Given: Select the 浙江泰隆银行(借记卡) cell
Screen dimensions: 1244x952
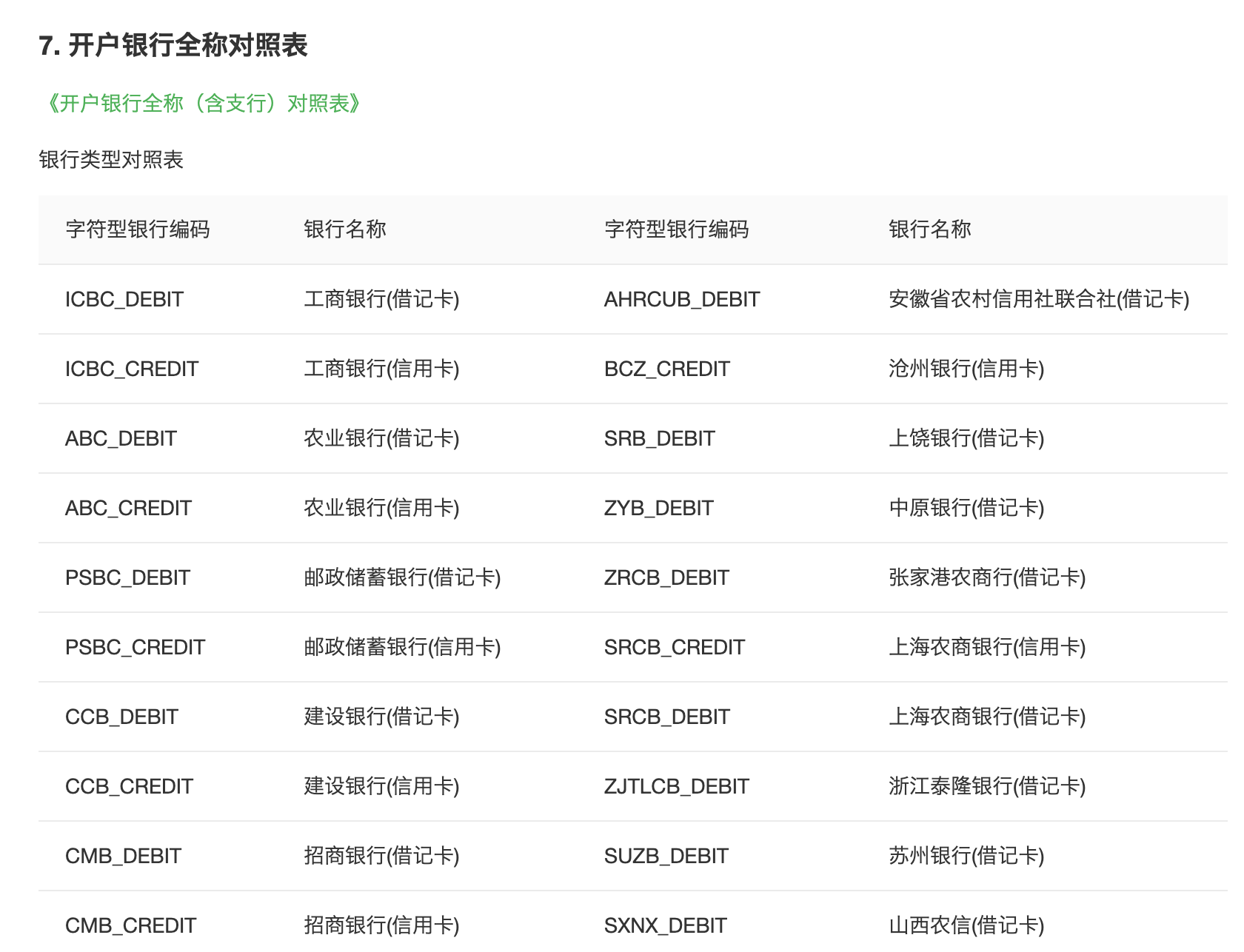Looking at the screenshot, I should [987, 786].
